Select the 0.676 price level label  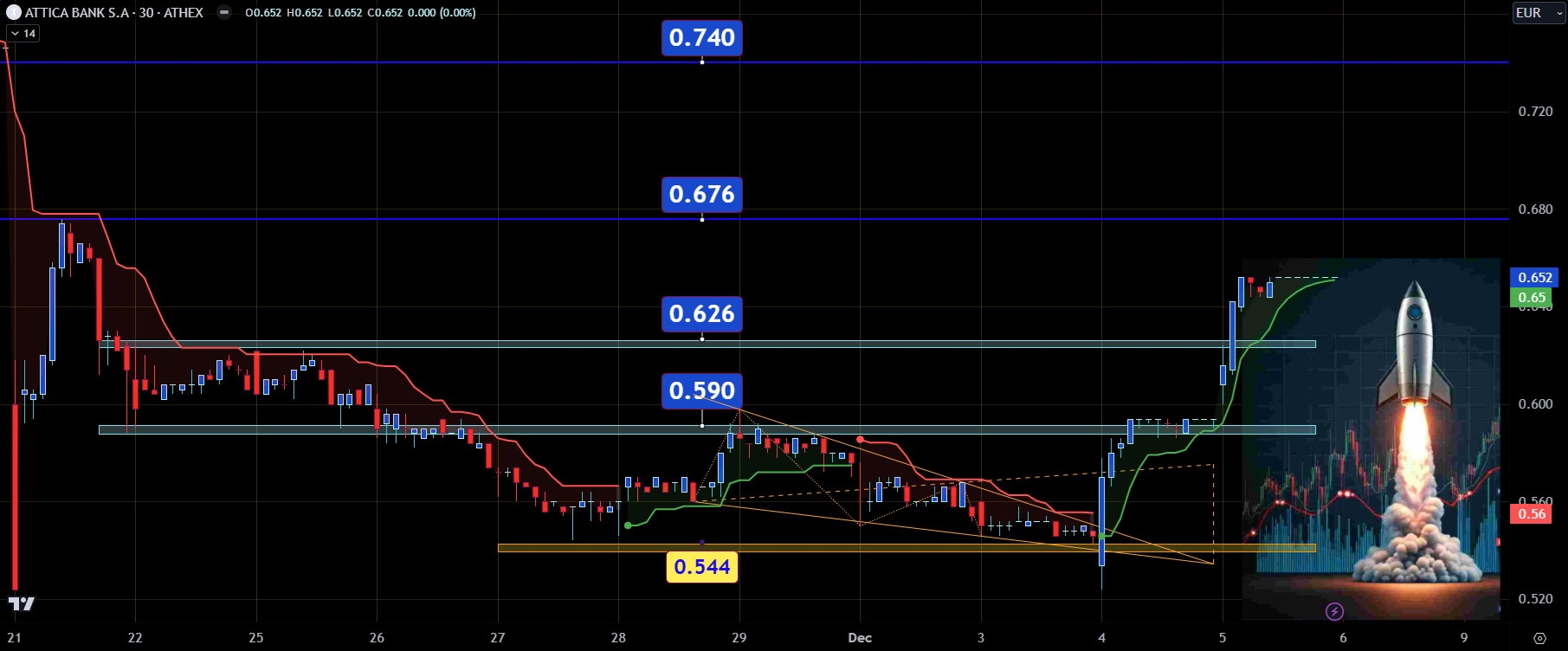pos(702,194)
